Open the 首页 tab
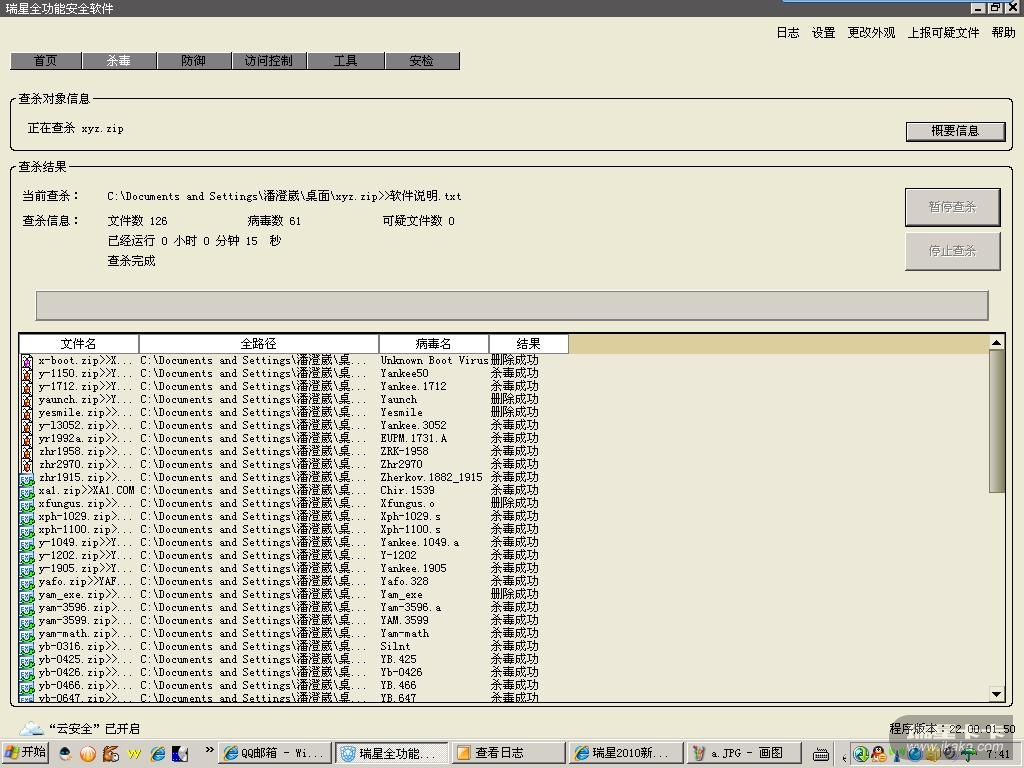 point(46,61)
